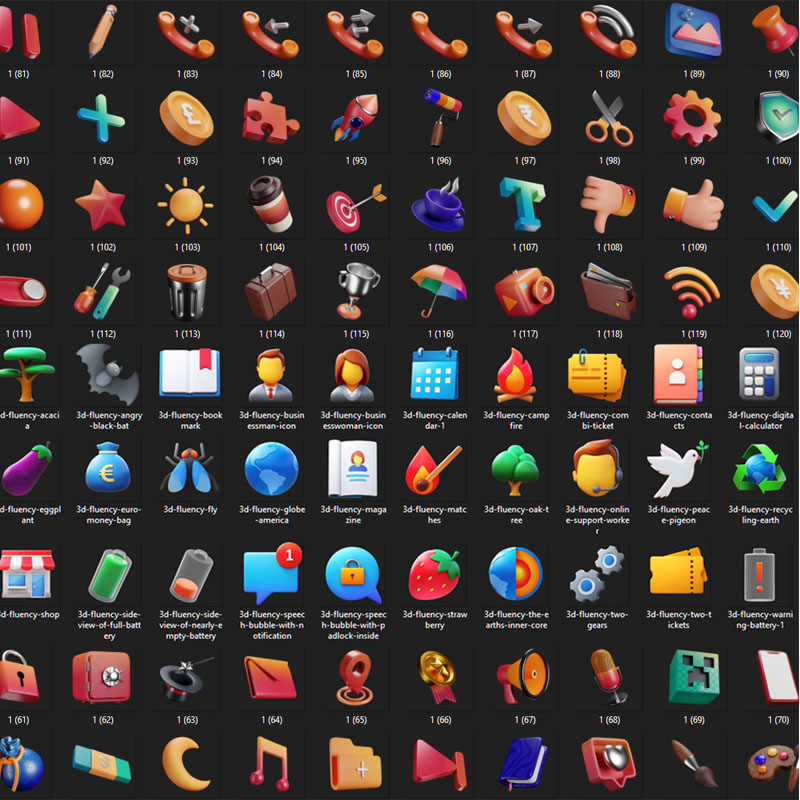
Task: Select the sun icon 1 (103)
Action: pos(186,205)
